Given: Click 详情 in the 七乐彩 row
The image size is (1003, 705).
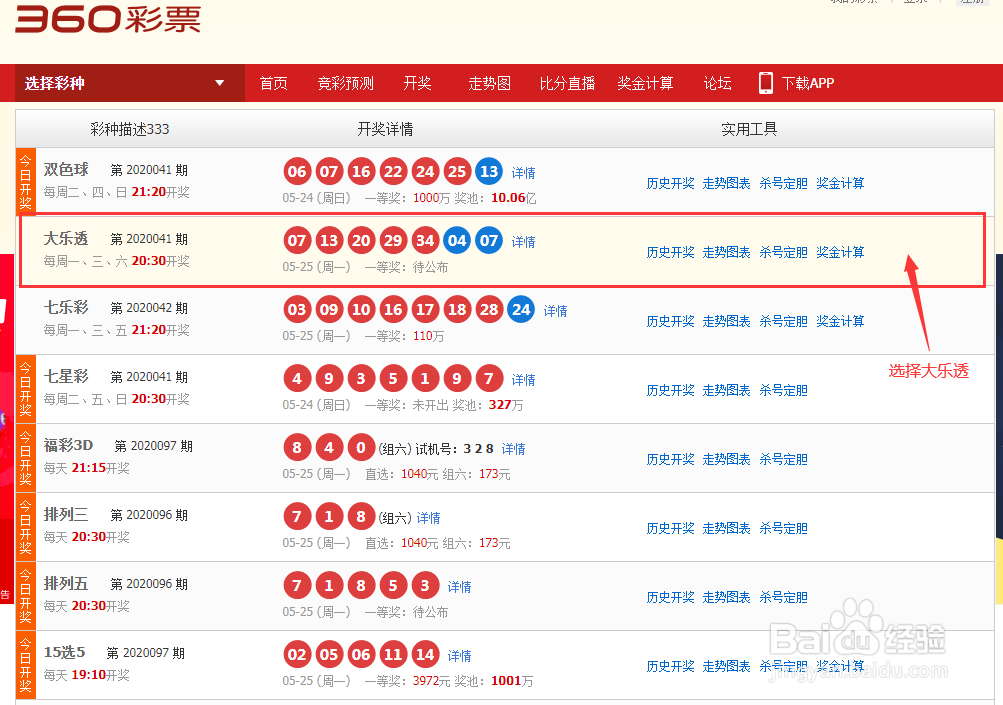Looking at the screenshot, I should (555, 311).
